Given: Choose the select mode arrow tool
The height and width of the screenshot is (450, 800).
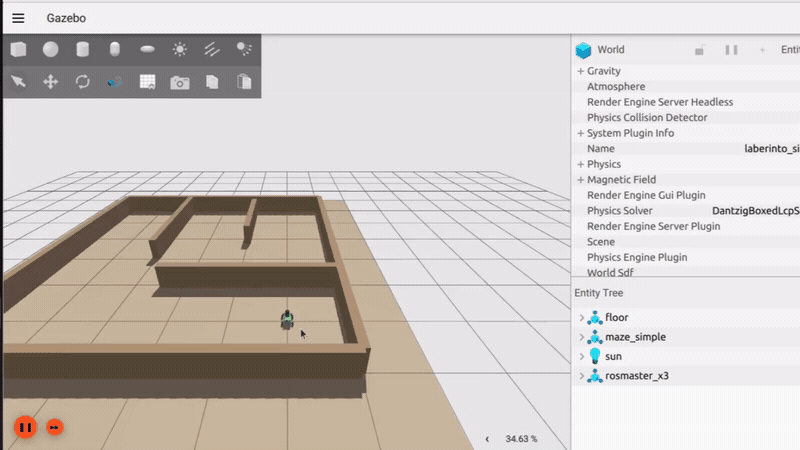Looking at the screenshot, I should click(x=18, y=82).
